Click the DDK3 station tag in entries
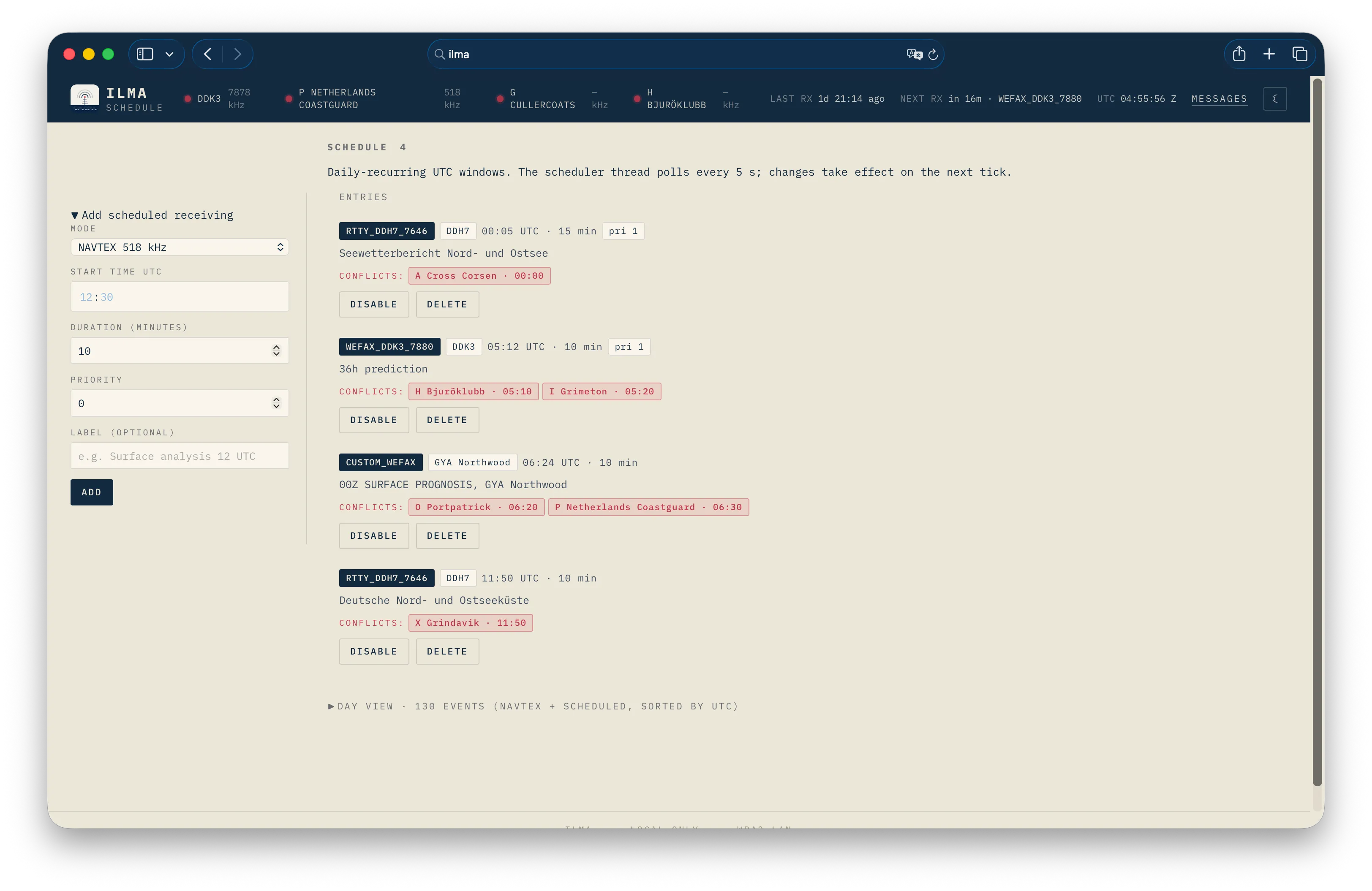This screenshot has height=891, width=1372. 463,347
